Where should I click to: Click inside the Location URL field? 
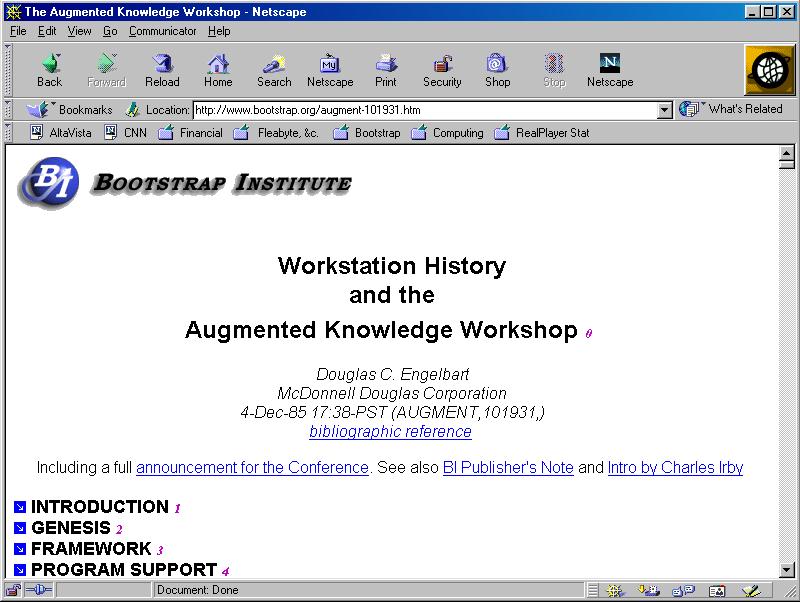[426, 110]
